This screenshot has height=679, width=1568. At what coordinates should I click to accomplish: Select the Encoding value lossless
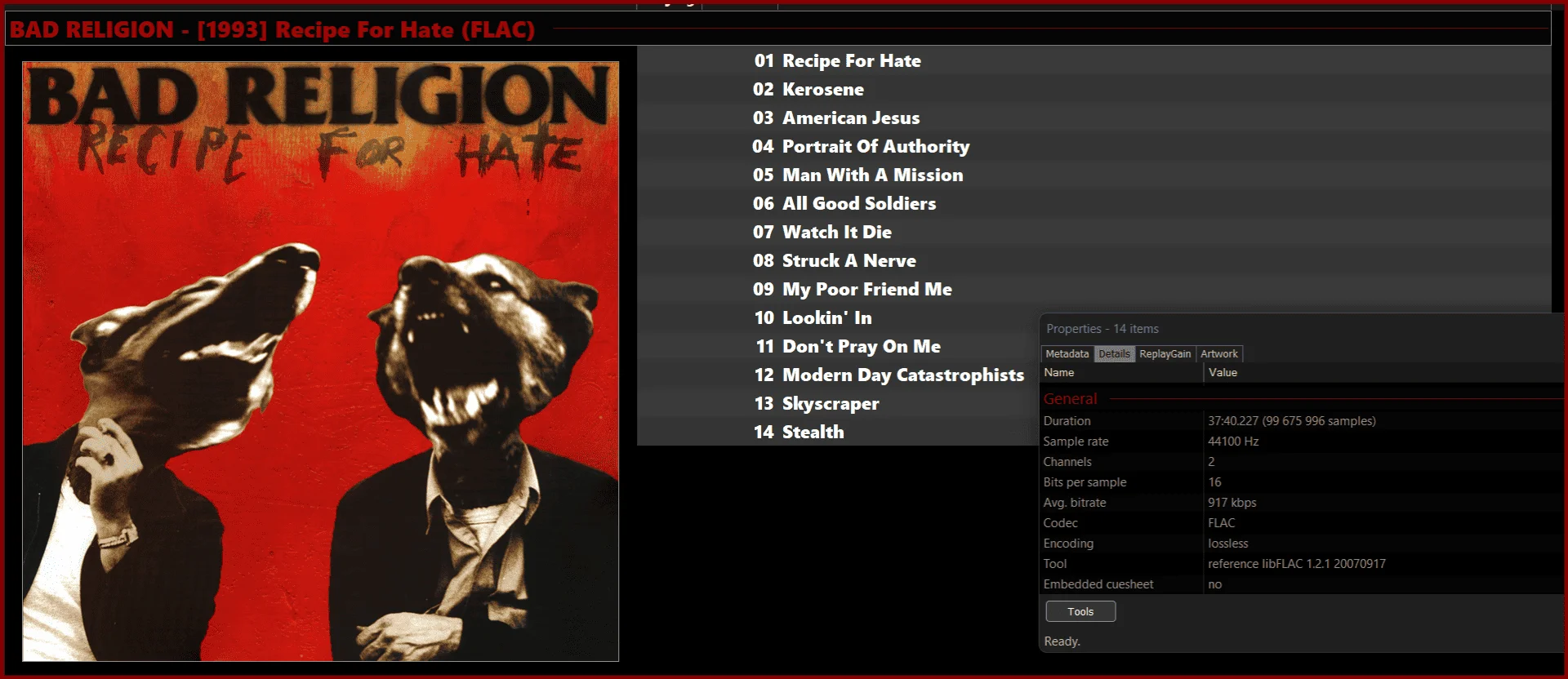(1227, 544)
